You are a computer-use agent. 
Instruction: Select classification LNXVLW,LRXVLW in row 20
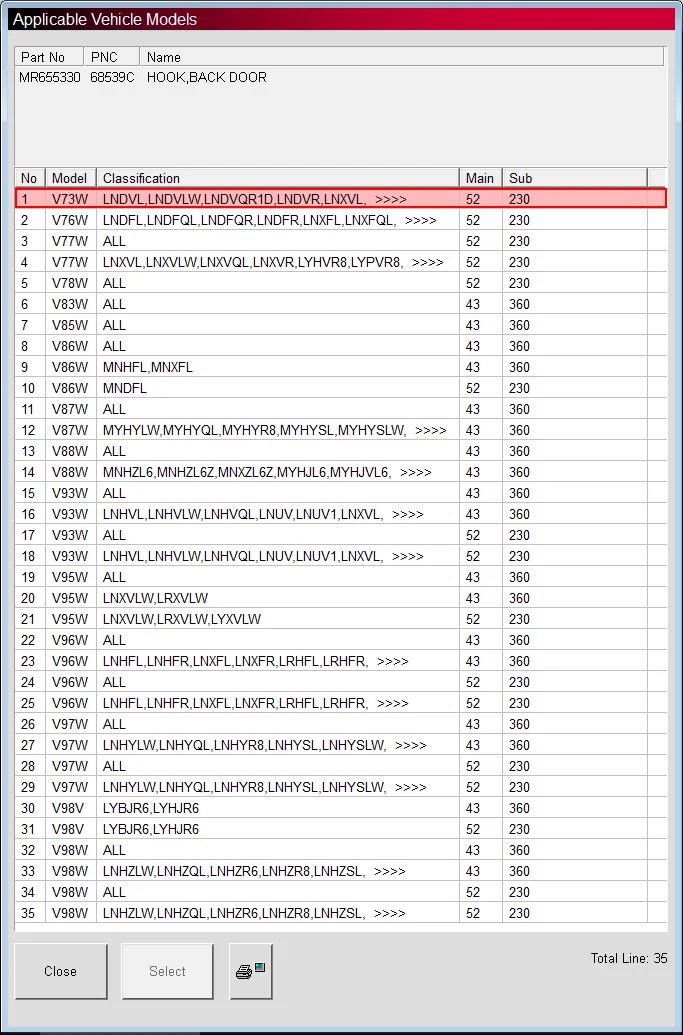pyautogui.click(x=155, y=598)
